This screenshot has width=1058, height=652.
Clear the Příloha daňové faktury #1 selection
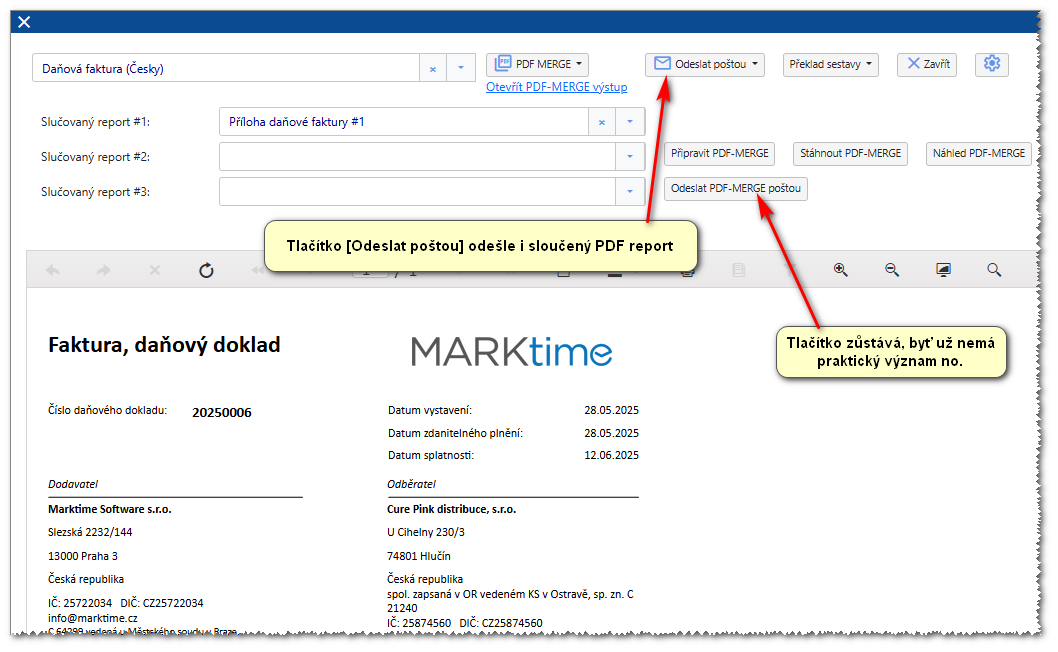pyautogui.click(x=602, y=122)
